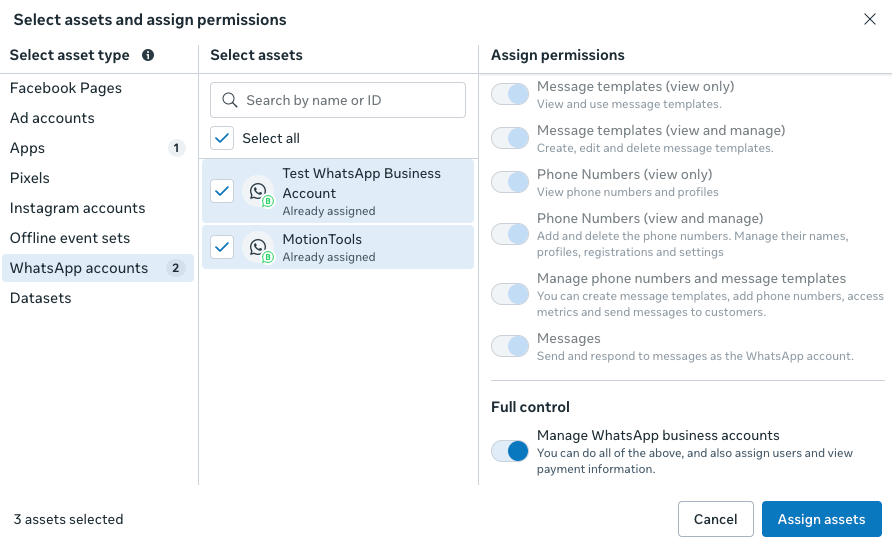Screen dimensions: 892x543
Task: Uncheck the Select all checkbox
Action: [222, 138]
